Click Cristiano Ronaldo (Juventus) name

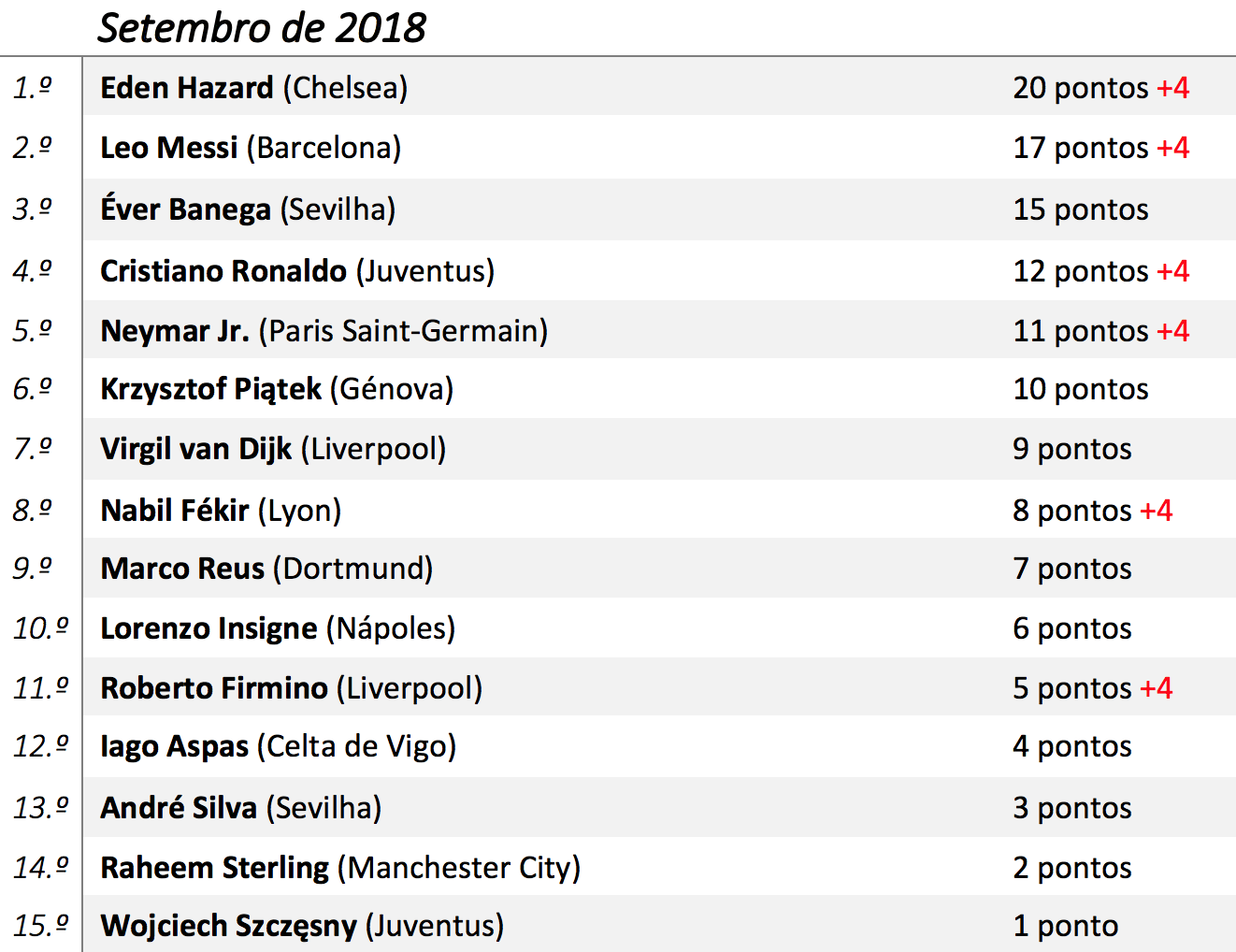[297, 271]
